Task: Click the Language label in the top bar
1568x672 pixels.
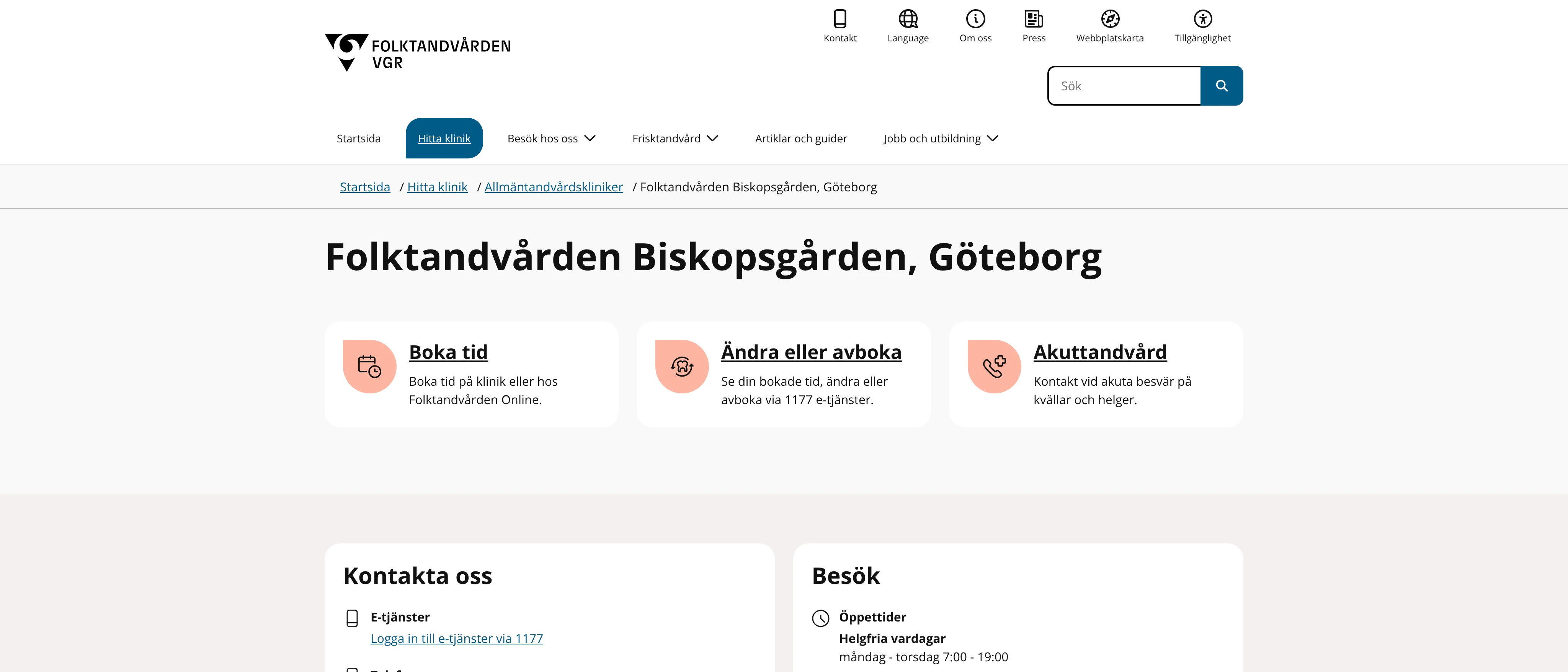Action: pyautogui.click(x=908, y=38)
